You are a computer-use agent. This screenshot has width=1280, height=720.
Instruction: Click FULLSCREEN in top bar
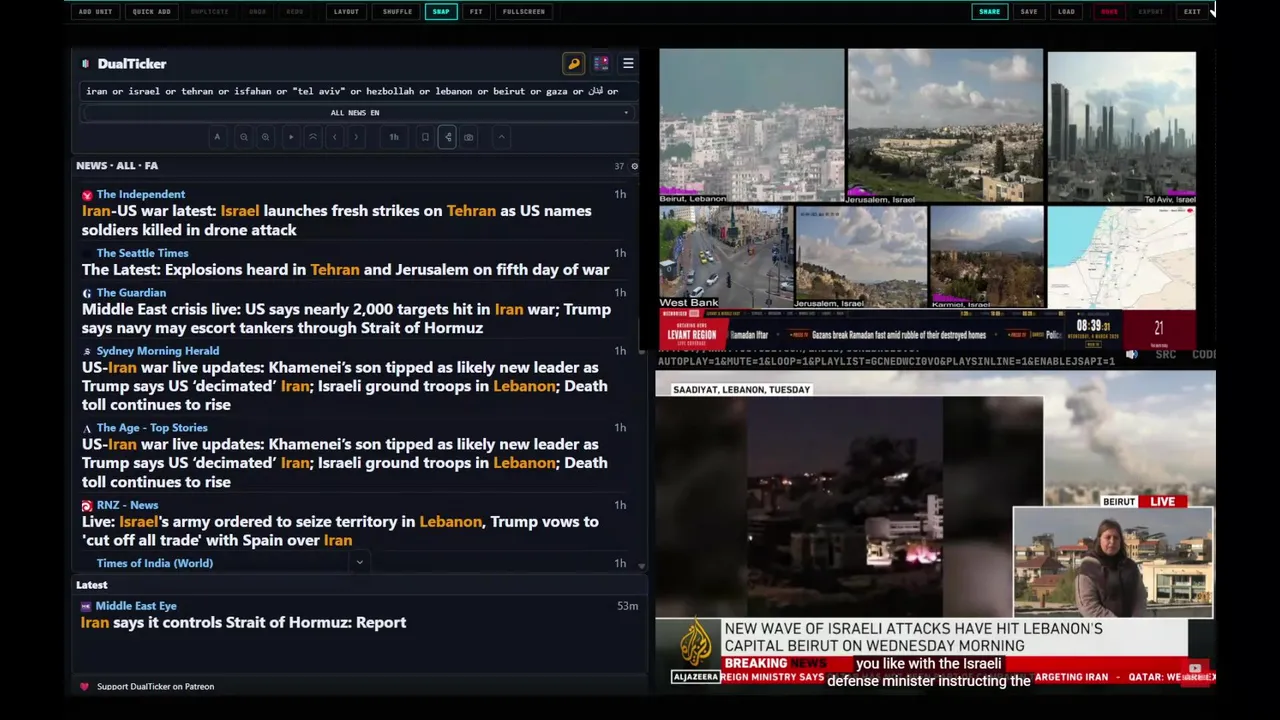coord(524,12)
